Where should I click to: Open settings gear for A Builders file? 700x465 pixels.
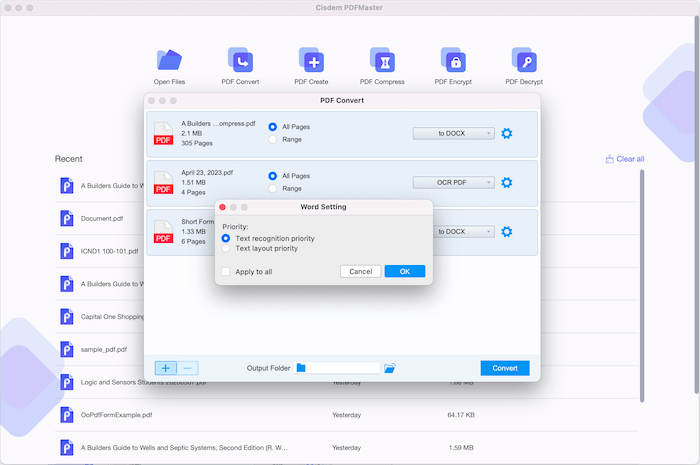[507, 133]
